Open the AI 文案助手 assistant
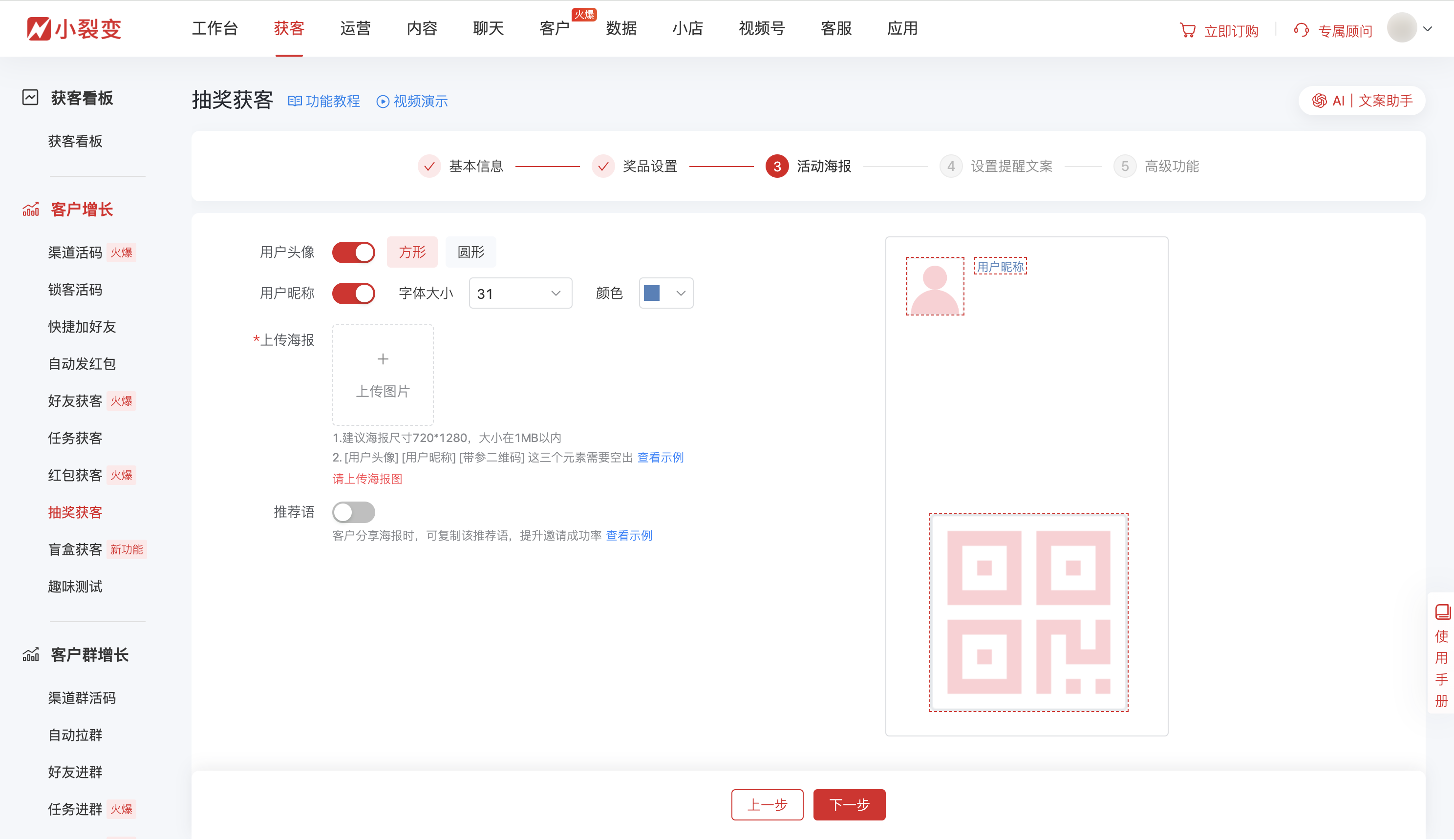 click(x=1362, y=101)
